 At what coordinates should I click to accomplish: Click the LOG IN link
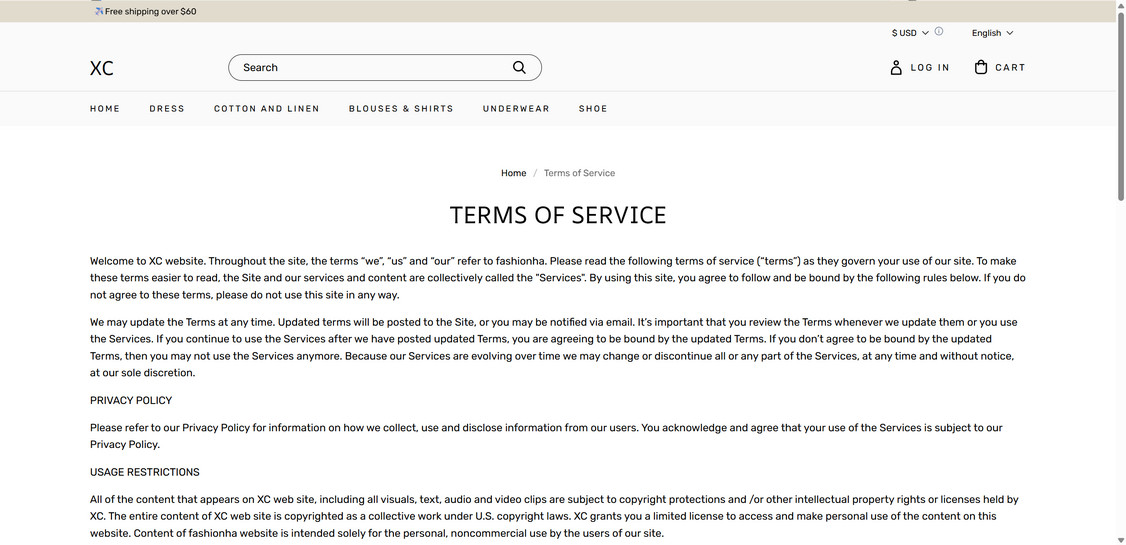(930, 67)
